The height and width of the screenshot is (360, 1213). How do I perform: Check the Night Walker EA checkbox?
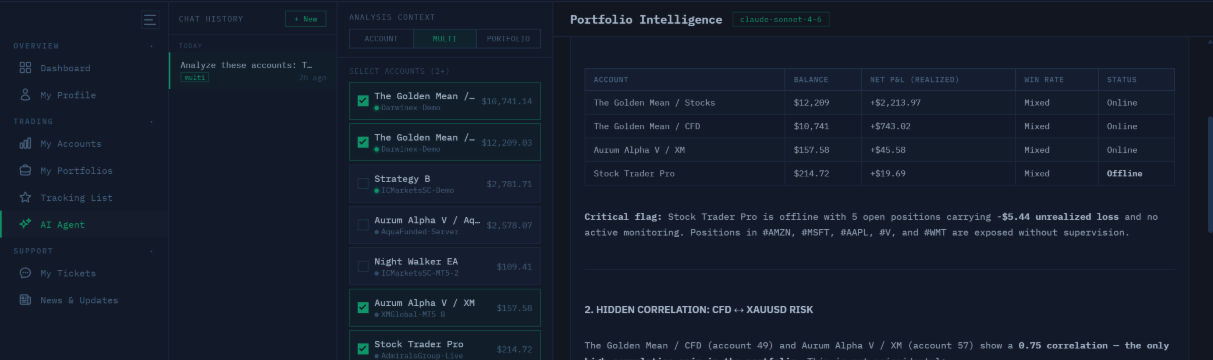click(x=363, y=267)
